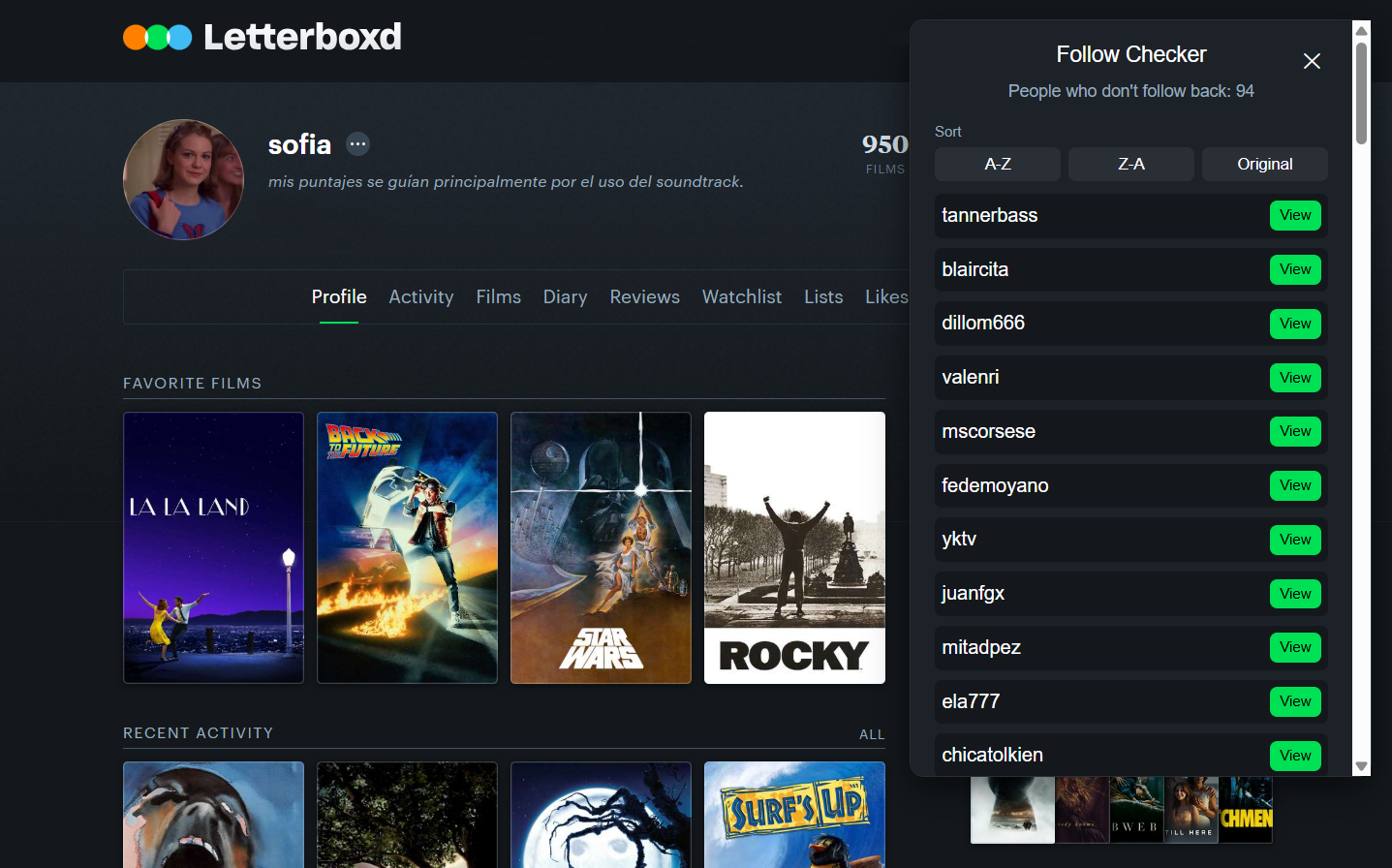This screenshot has height=868, width=1392.
Task: Open the La La Land poster
Action: [x=213, y=548]
